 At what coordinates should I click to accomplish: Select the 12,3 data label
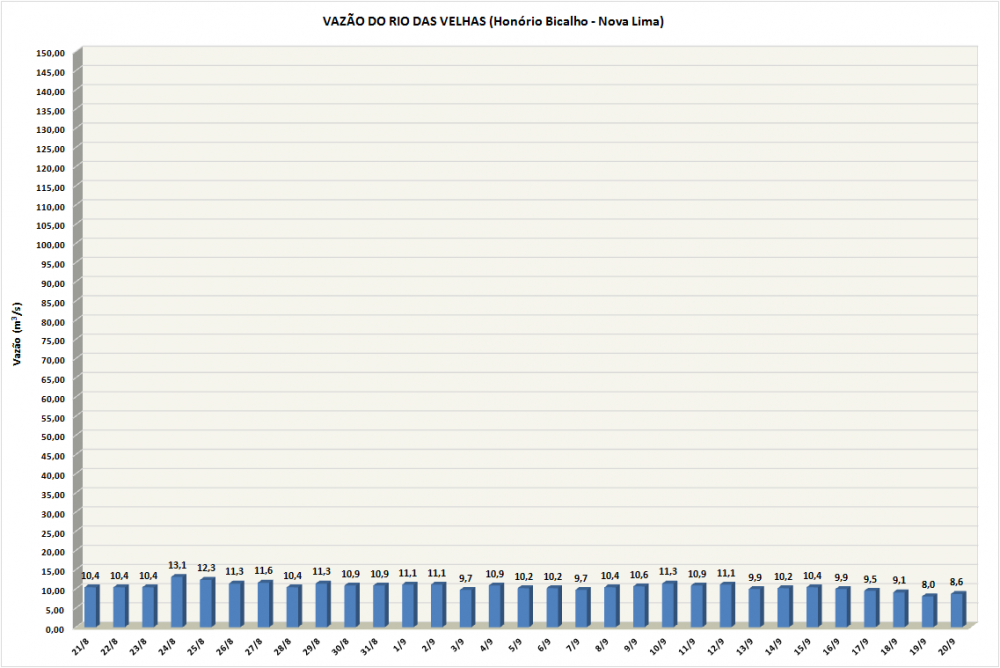(206, 569)
